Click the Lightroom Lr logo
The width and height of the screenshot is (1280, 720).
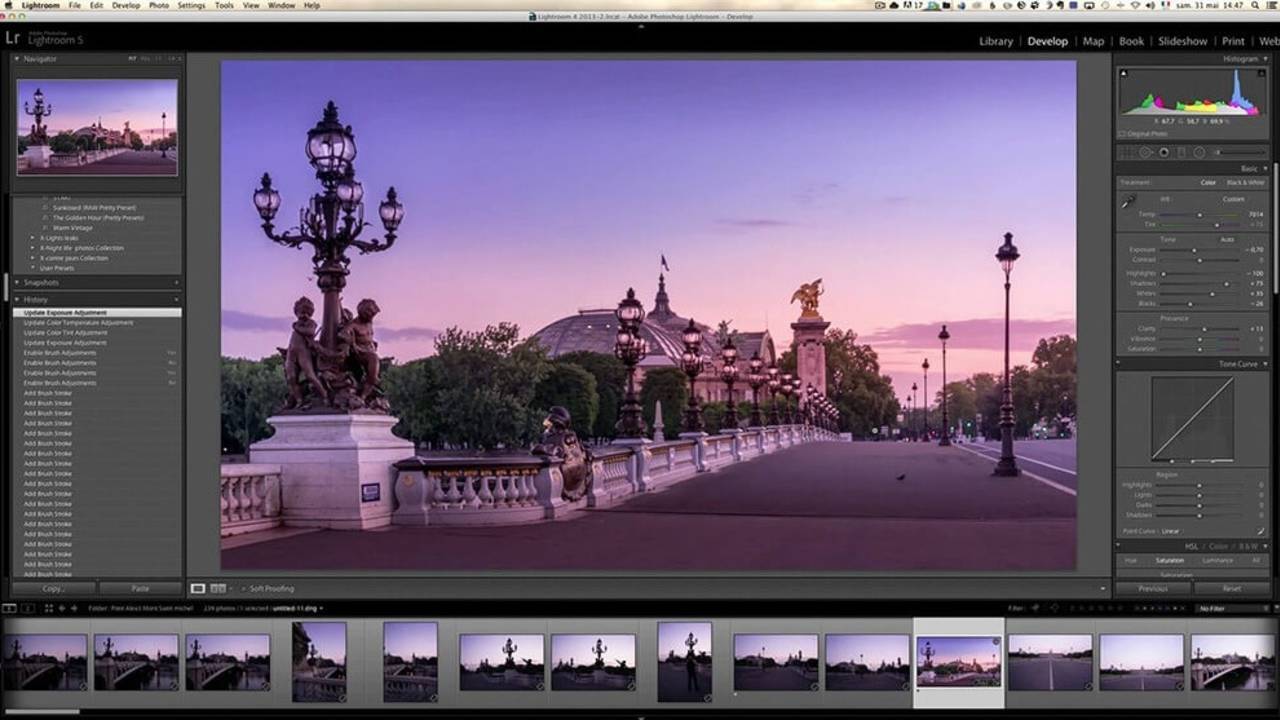coord(12,39)
